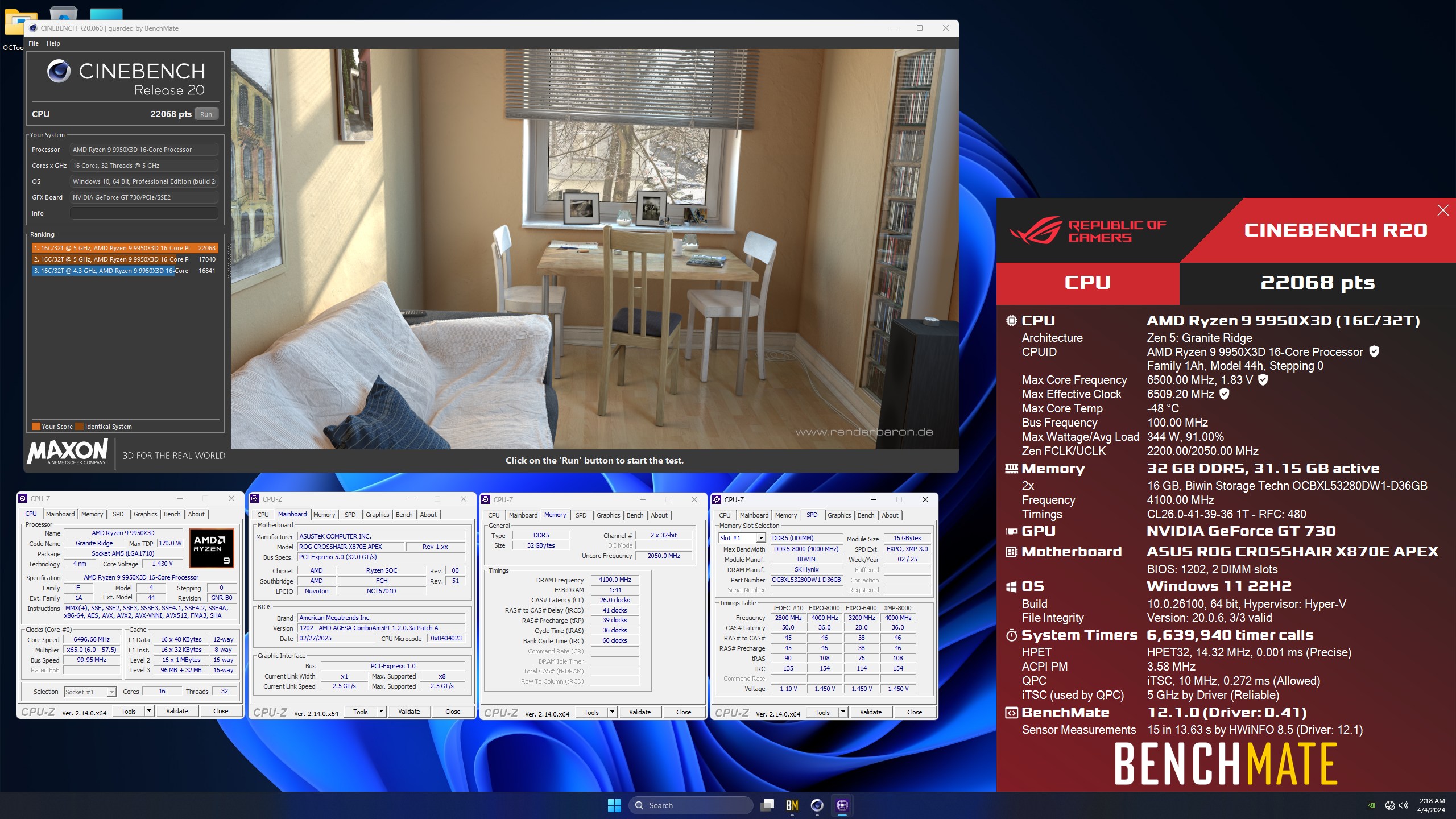The height and width of the screenshot is (819, 1456).
Task: Click the Your Score orange legend swatch
Action: pos(36,427)
